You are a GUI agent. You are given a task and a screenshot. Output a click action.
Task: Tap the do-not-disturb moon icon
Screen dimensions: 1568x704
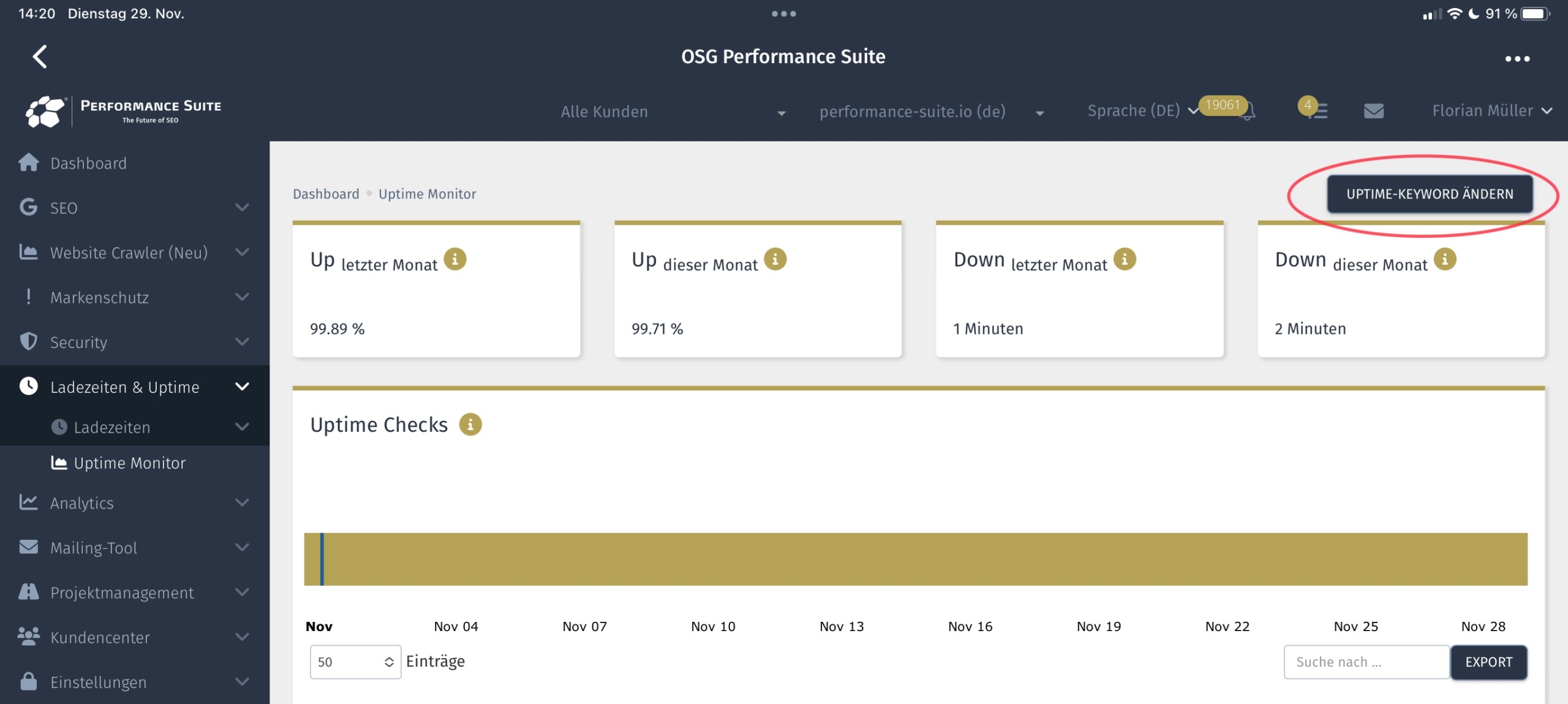[x=1474, y=13]
